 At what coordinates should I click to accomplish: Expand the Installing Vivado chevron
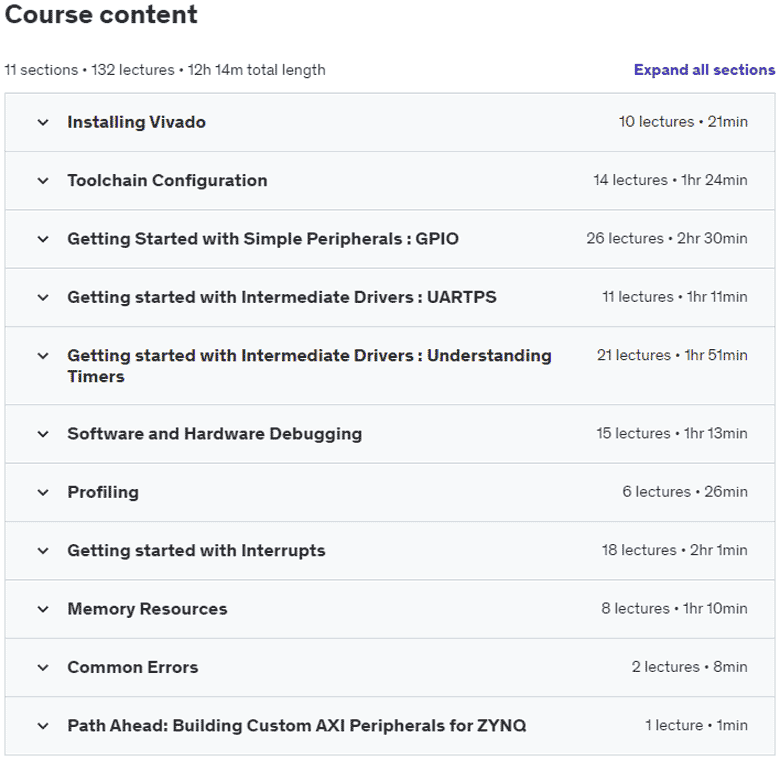[43, 122]
